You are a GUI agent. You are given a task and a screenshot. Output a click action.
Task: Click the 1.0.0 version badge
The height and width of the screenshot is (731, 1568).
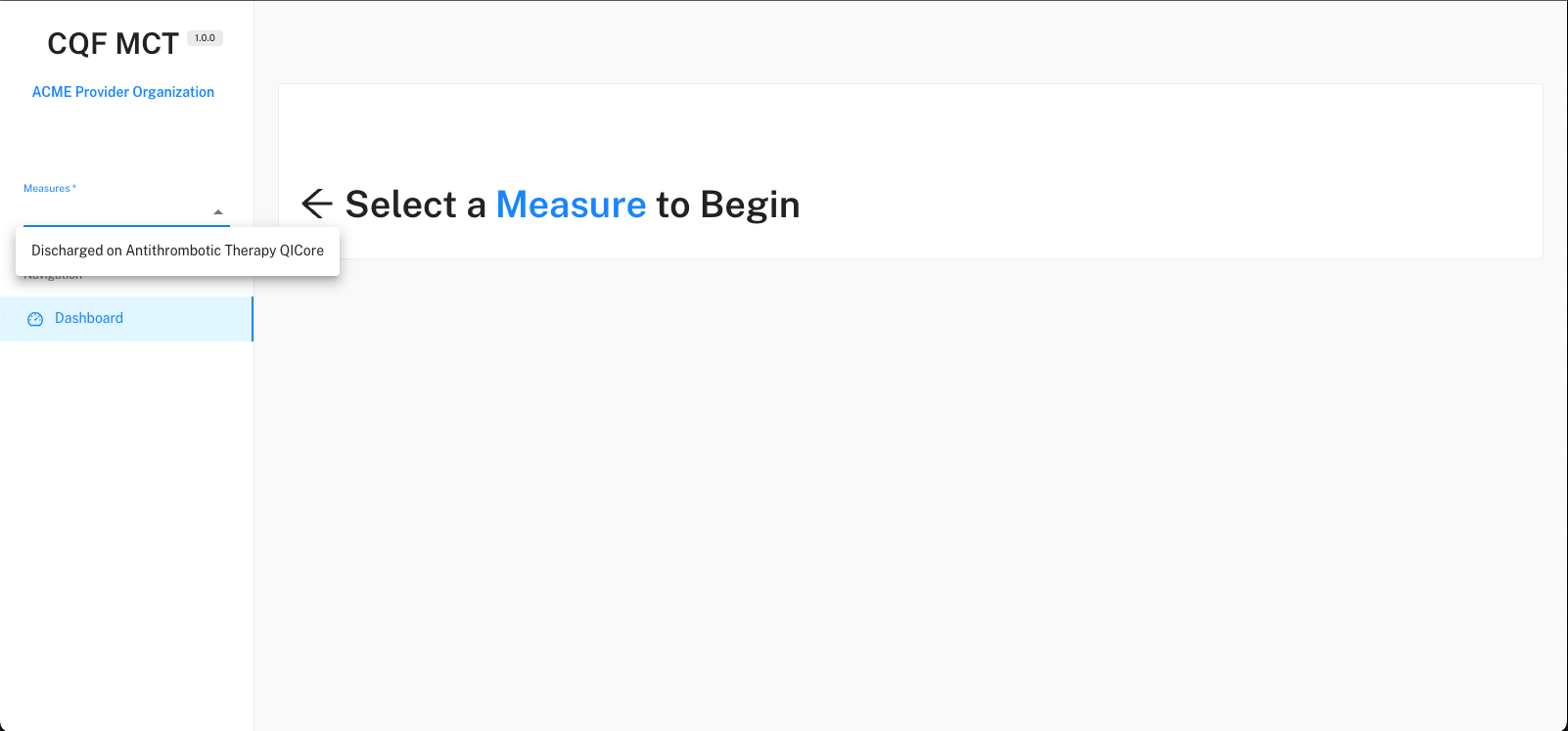pos(205,37)
